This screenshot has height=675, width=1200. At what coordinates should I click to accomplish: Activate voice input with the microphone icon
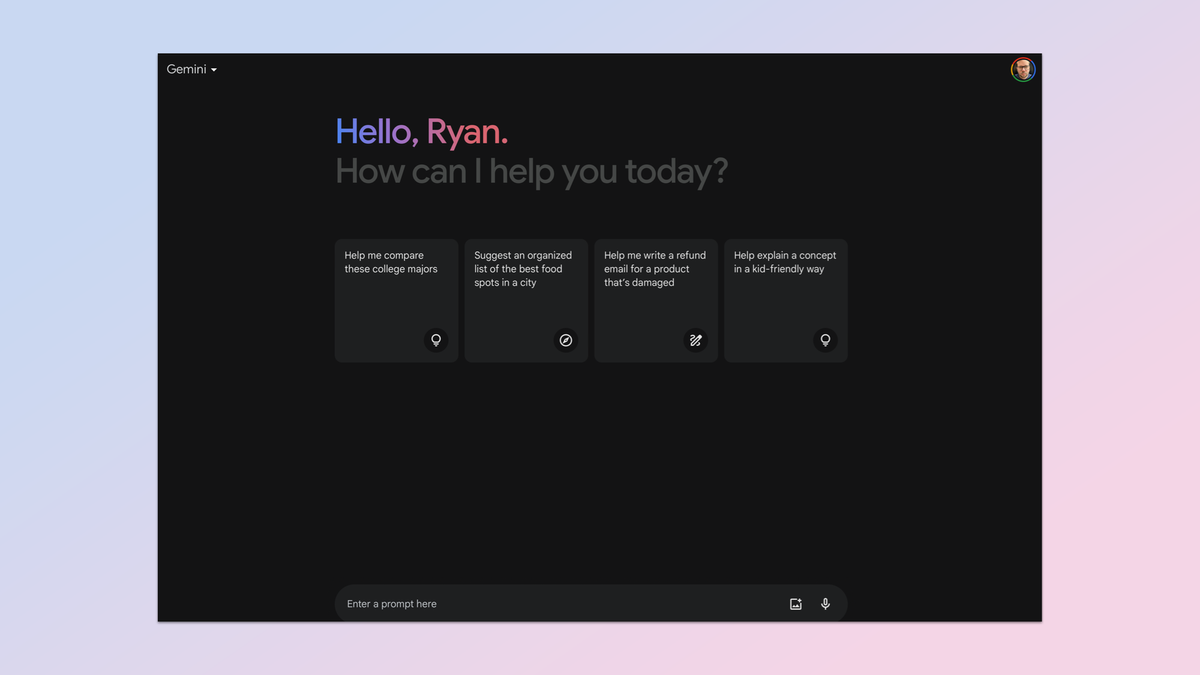coord(825,603)
